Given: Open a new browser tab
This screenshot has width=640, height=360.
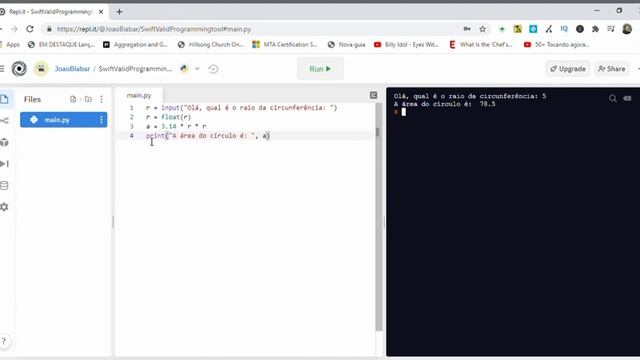Looking at the screenshot, I should 119,12.
